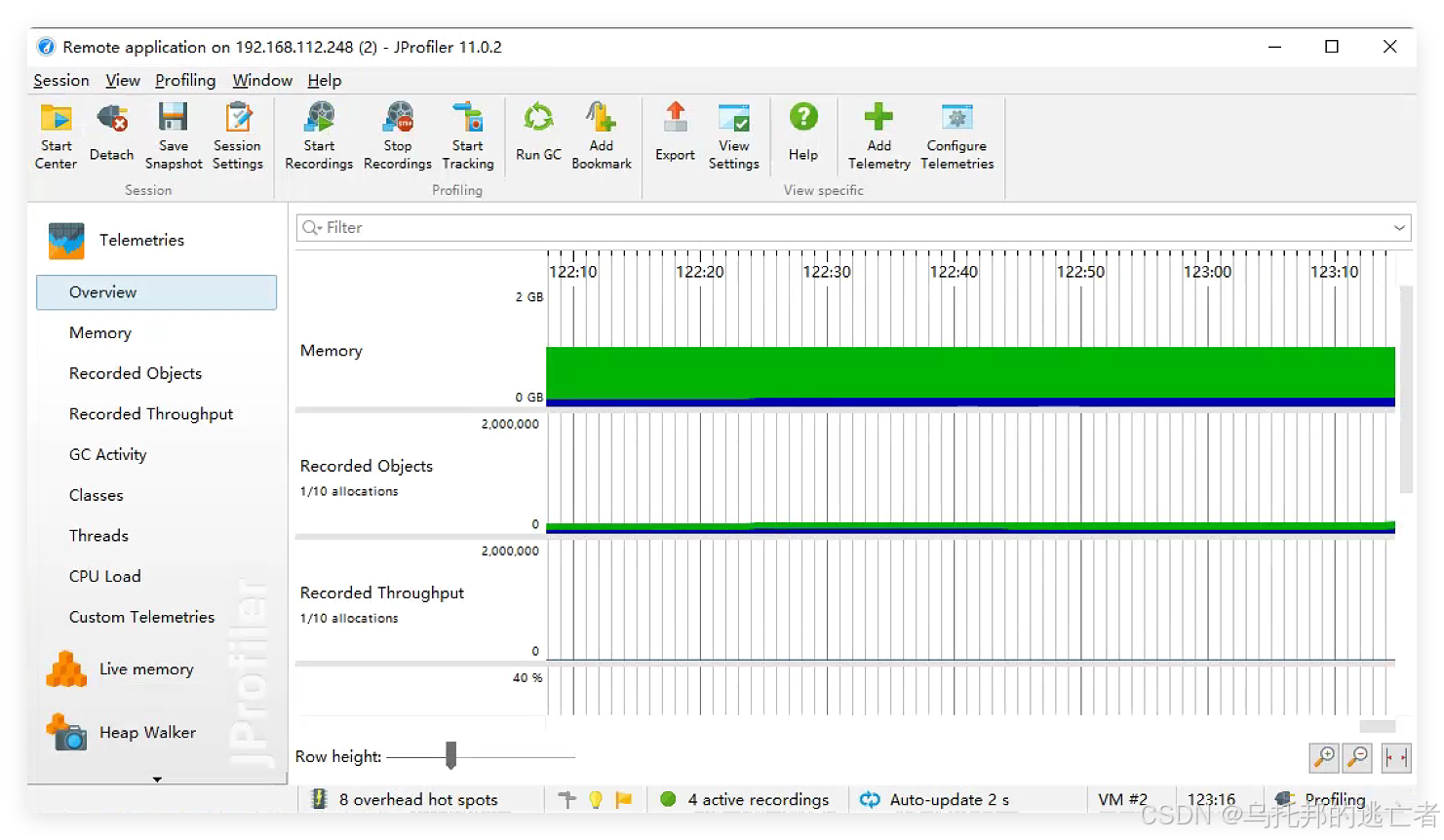The image size is (1444, 840).
Task: Expand more sidebar sections arrow
Action: point(157,780)
